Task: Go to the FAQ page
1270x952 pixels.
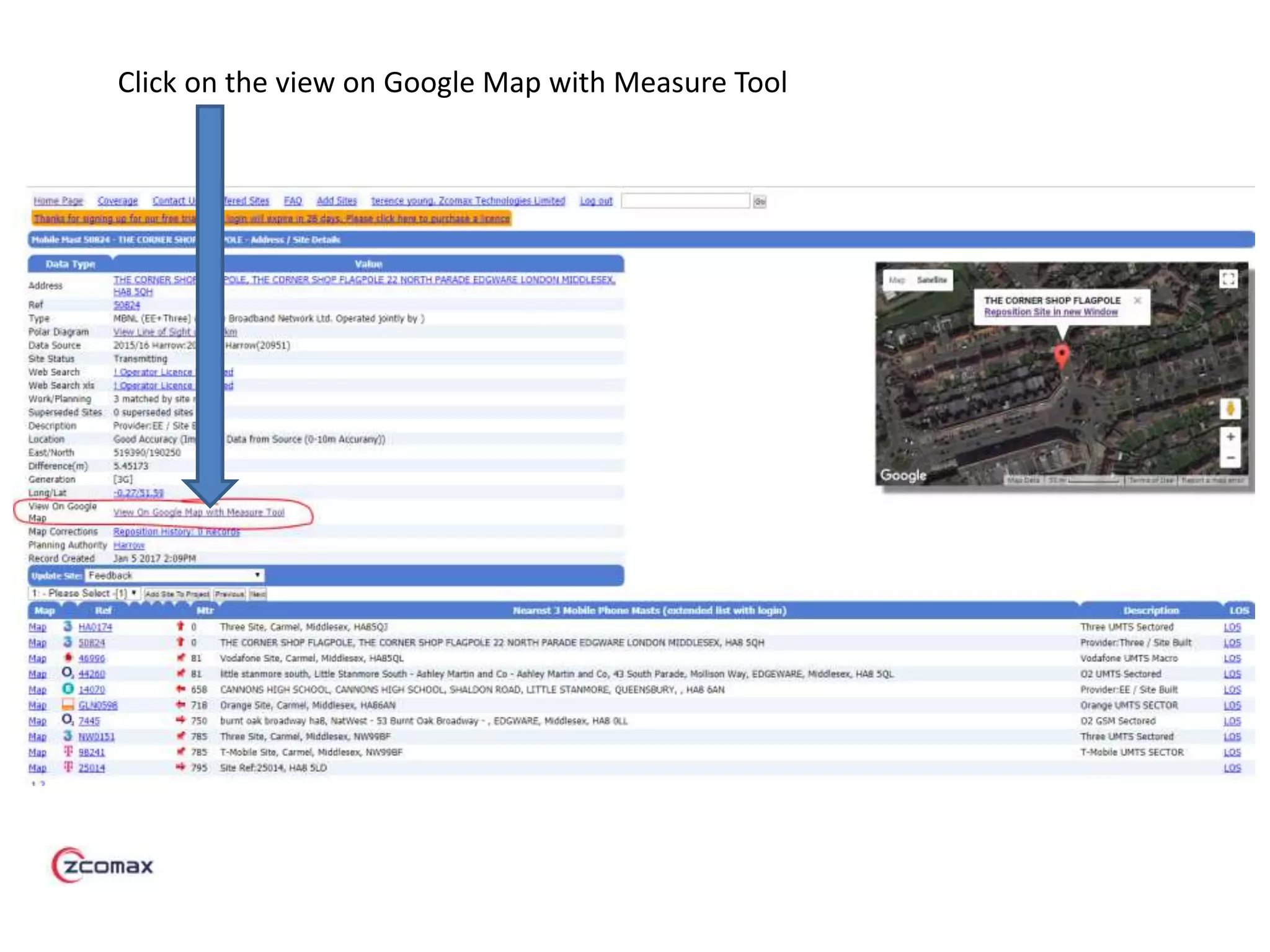Action: [293, 201]
